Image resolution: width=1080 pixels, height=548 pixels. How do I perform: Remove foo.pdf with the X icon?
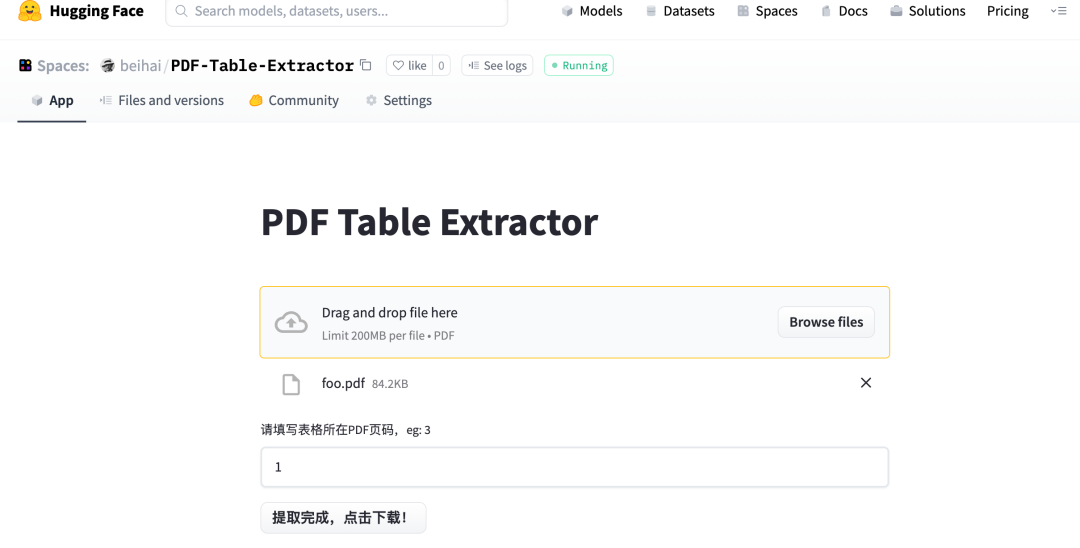(866, 383)
